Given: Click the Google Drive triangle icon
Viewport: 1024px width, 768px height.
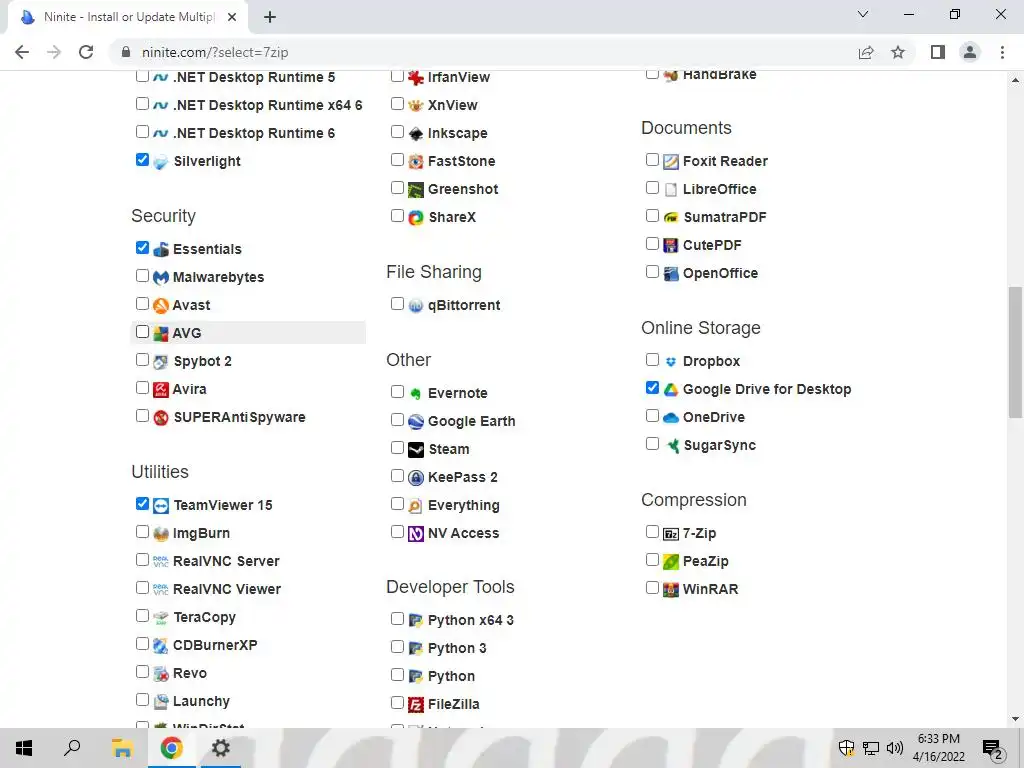Looking at the screenshot, I should pyautogui.click(x=671, y=390).
